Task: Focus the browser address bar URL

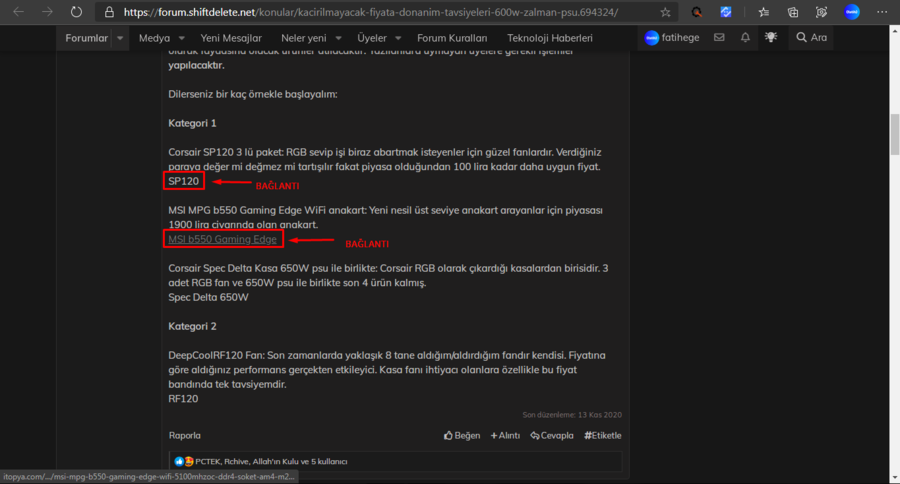Action: click(371, 12)
